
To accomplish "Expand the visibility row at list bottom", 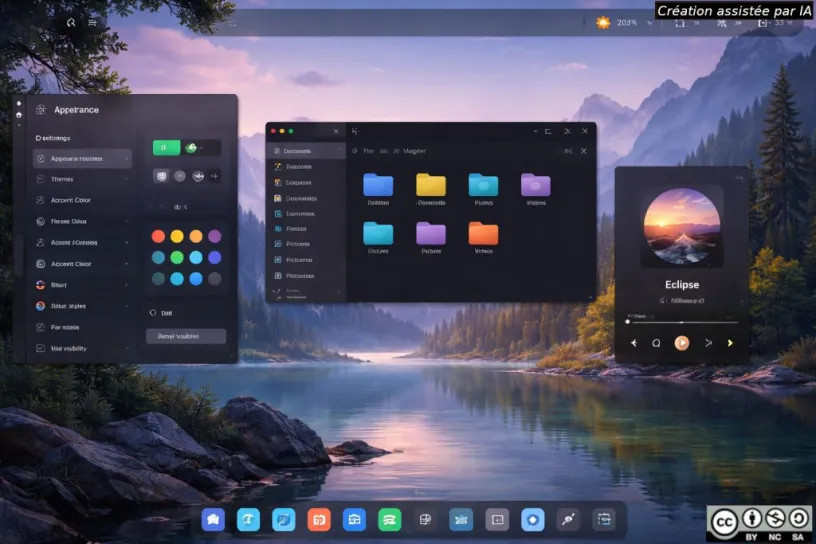I will [x=82, y=348].
